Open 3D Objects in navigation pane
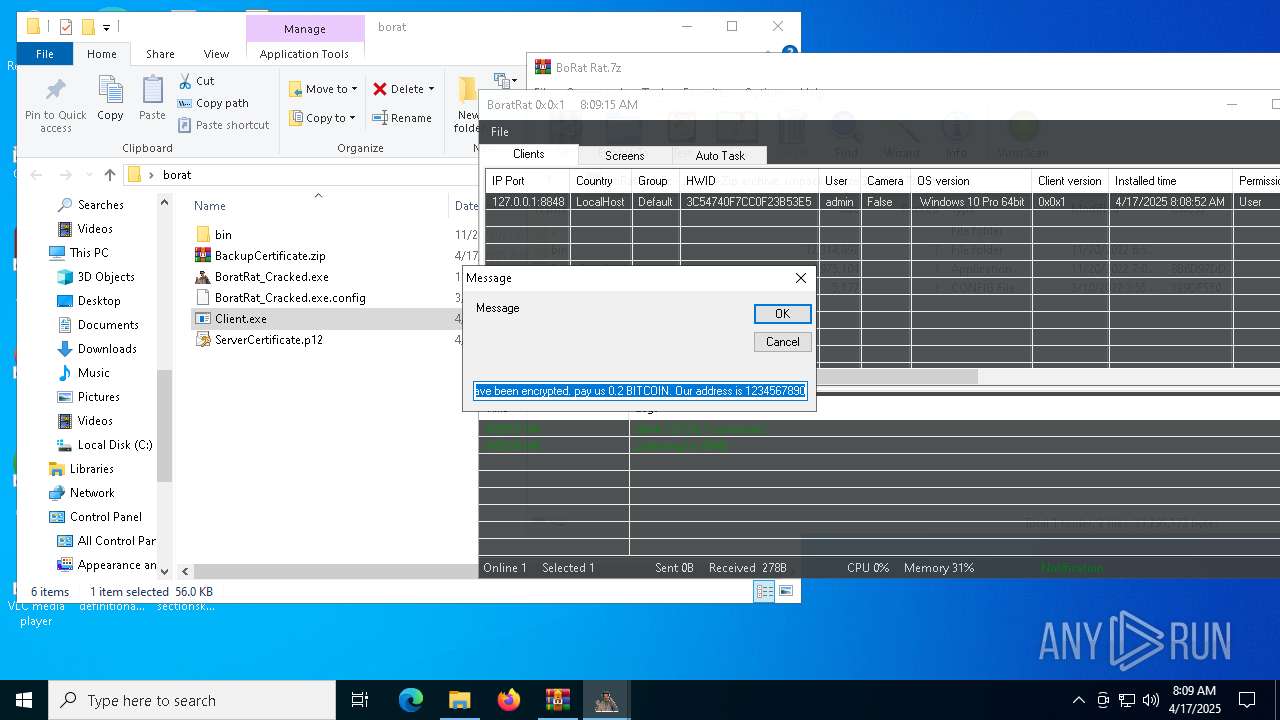The image size is (1280, 720). [x=106, y=277]
